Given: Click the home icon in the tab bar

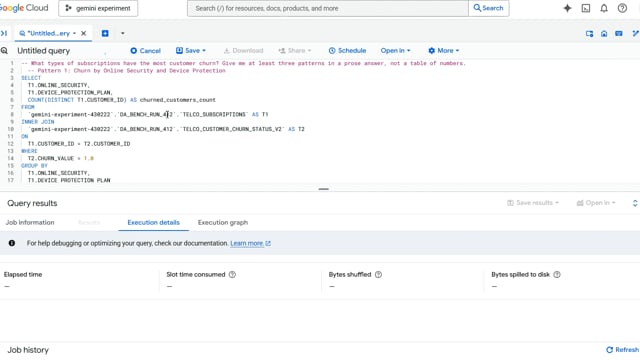Looking at the screenshot, I should [x=604, y=34].
